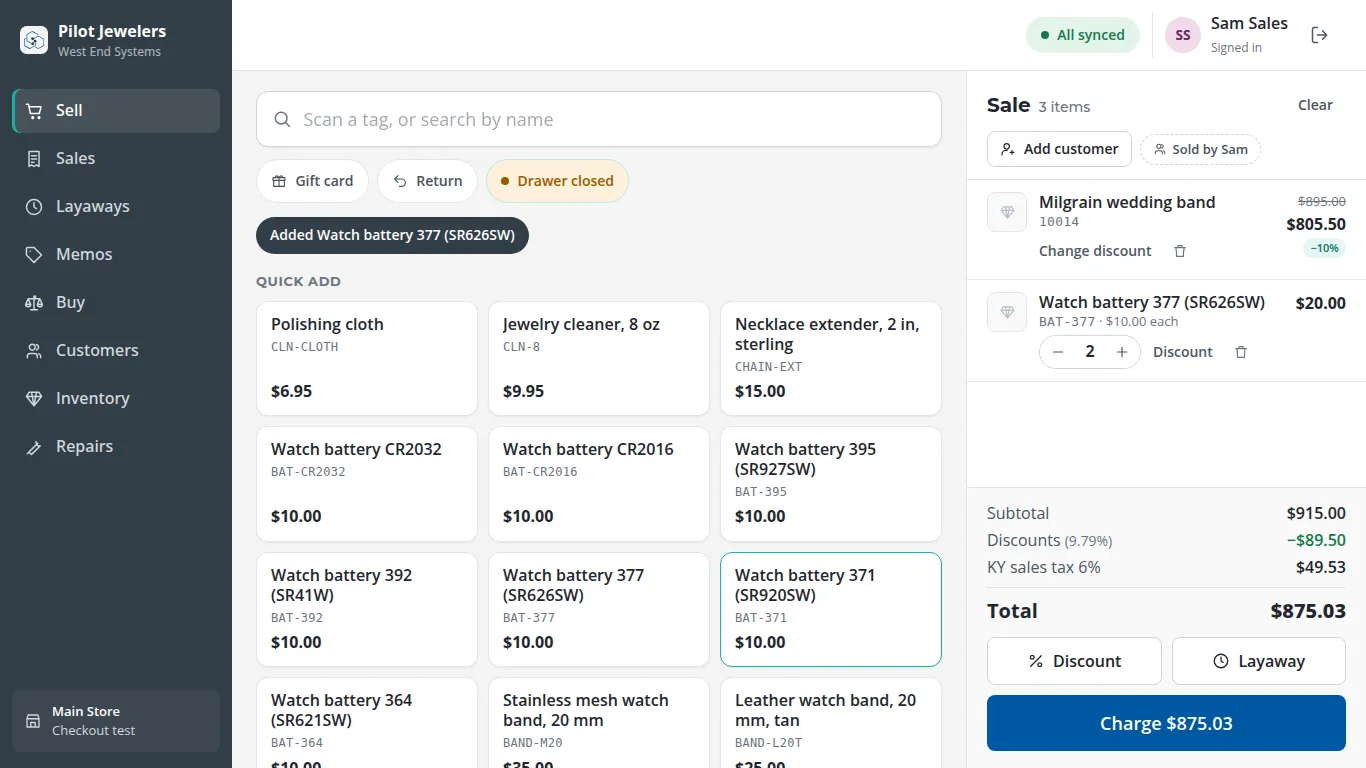This screenshot has width=1366, height=768.
Task: Decrease Watch battery 377 quantity
Action: (x=1058, y=352)
